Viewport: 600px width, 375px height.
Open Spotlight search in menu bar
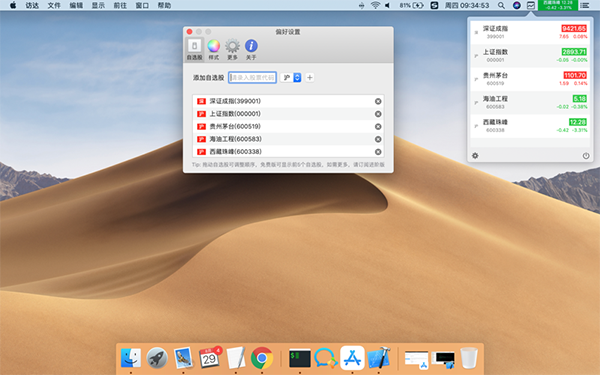point(501,5)
